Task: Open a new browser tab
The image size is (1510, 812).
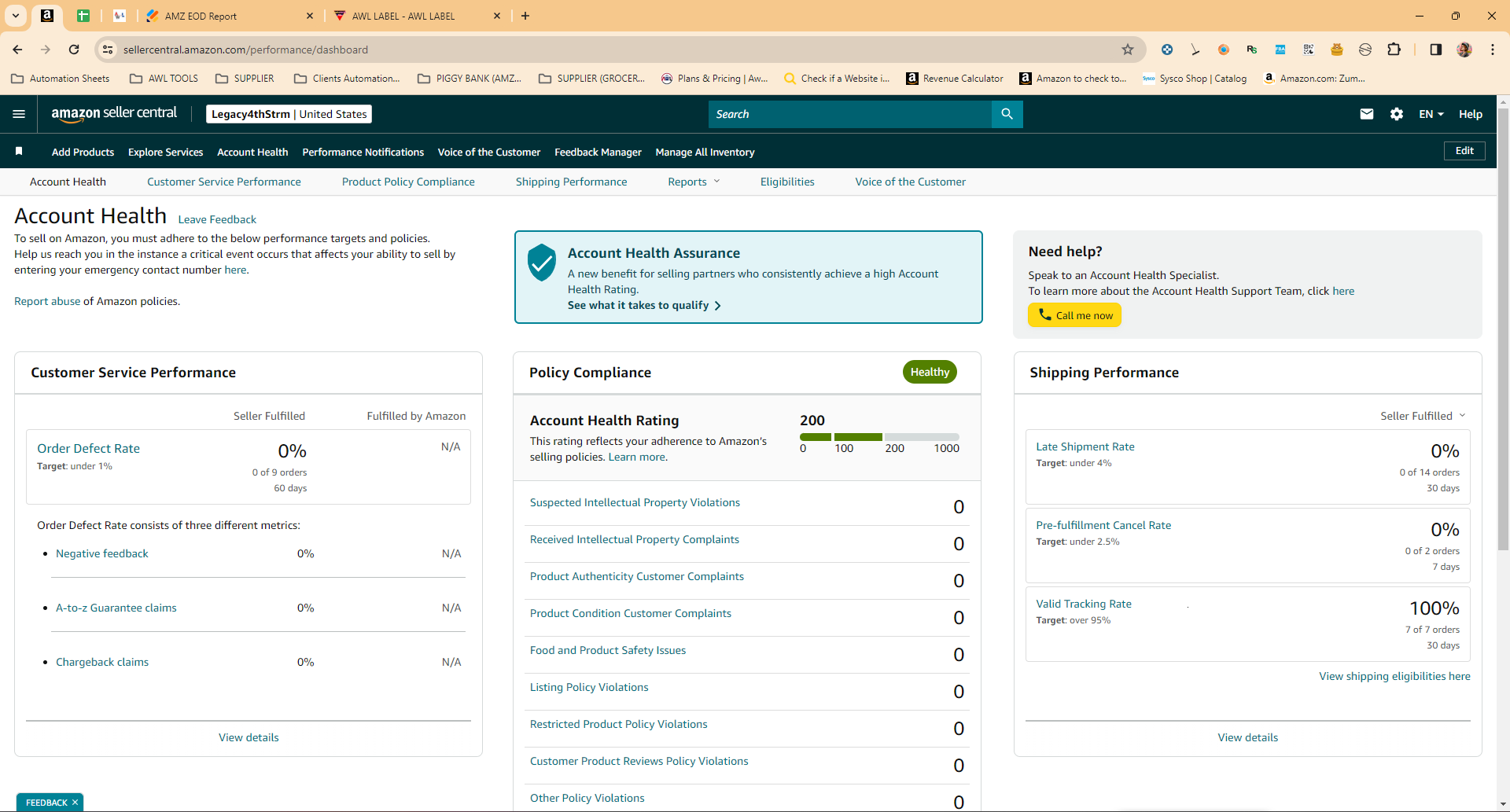Action: (525, 16)
